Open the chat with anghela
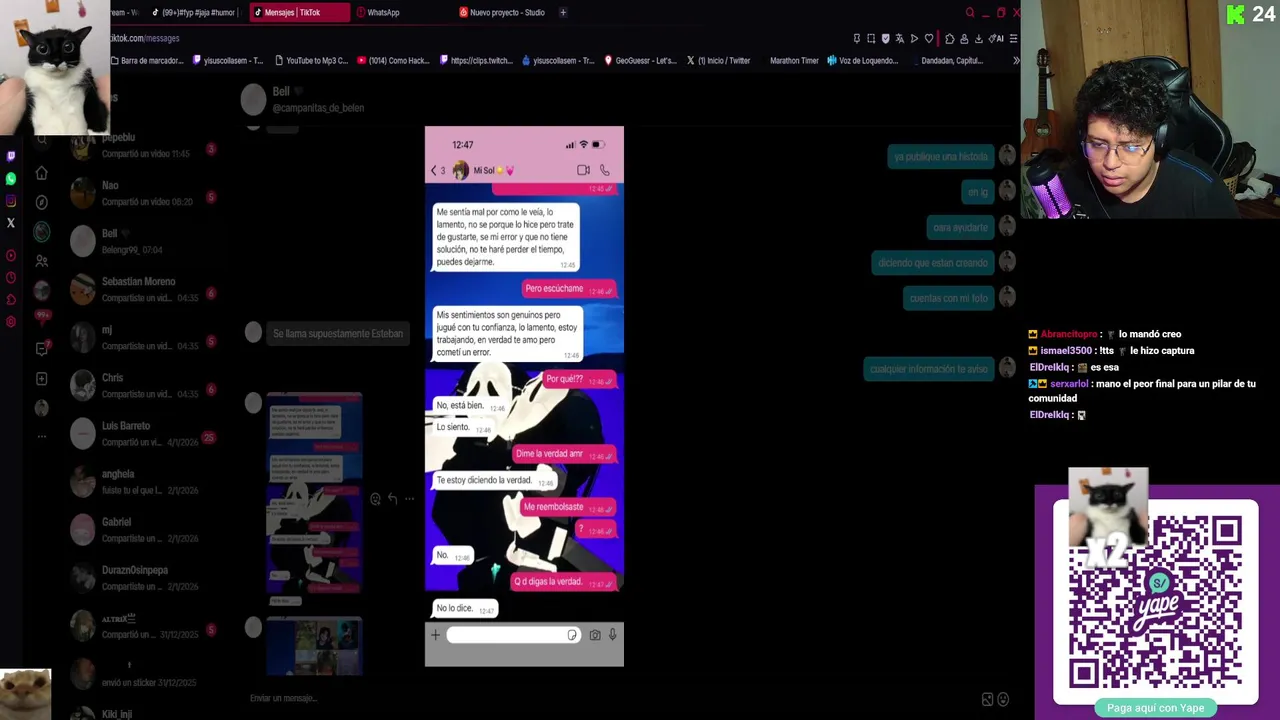1280x720 pixels. click(145, 481)
